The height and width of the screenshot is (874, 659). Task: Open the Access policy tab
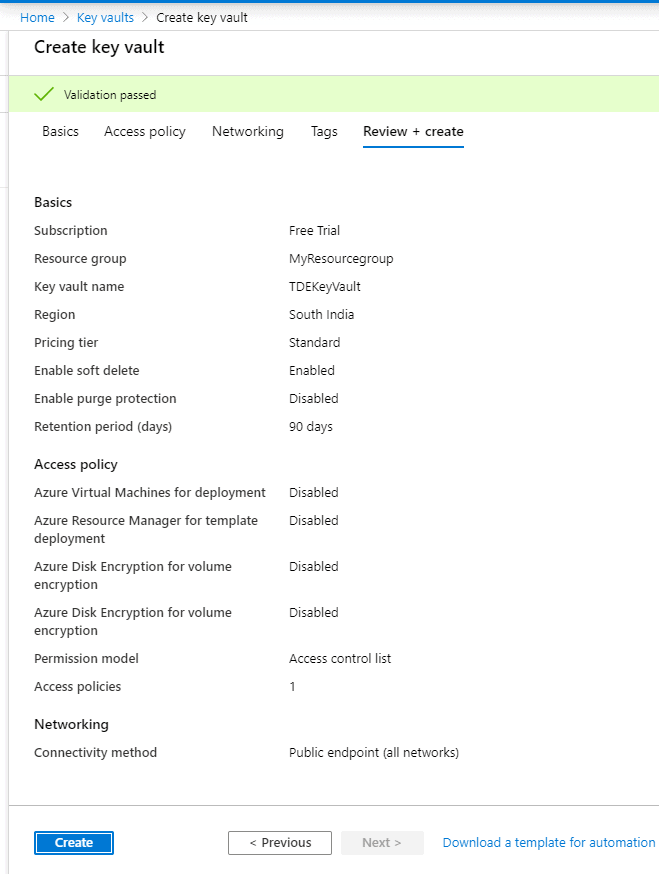(145, 131)
